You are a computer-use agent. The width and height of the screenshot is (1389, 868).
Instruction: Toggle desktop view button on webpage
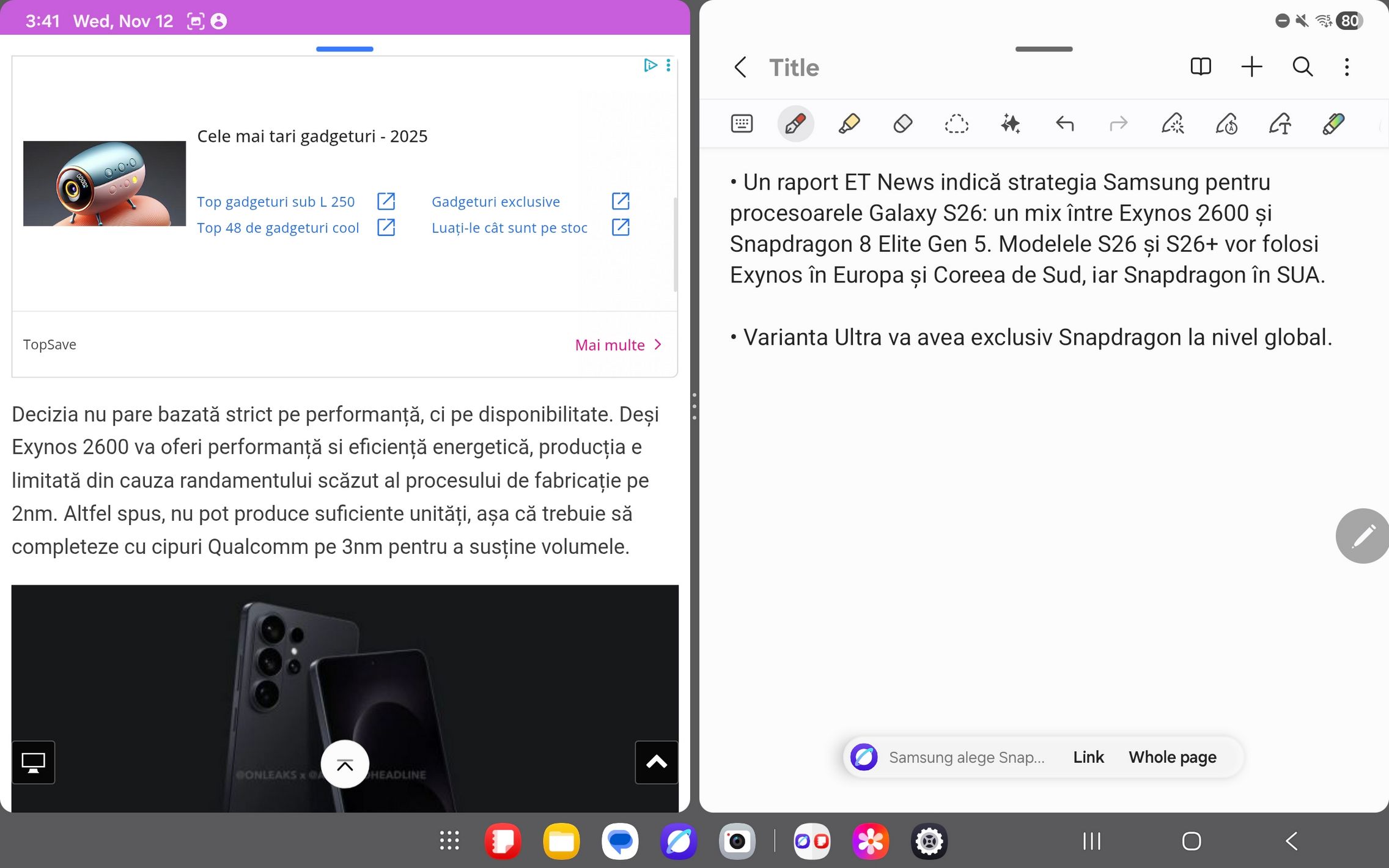[34, 762]
